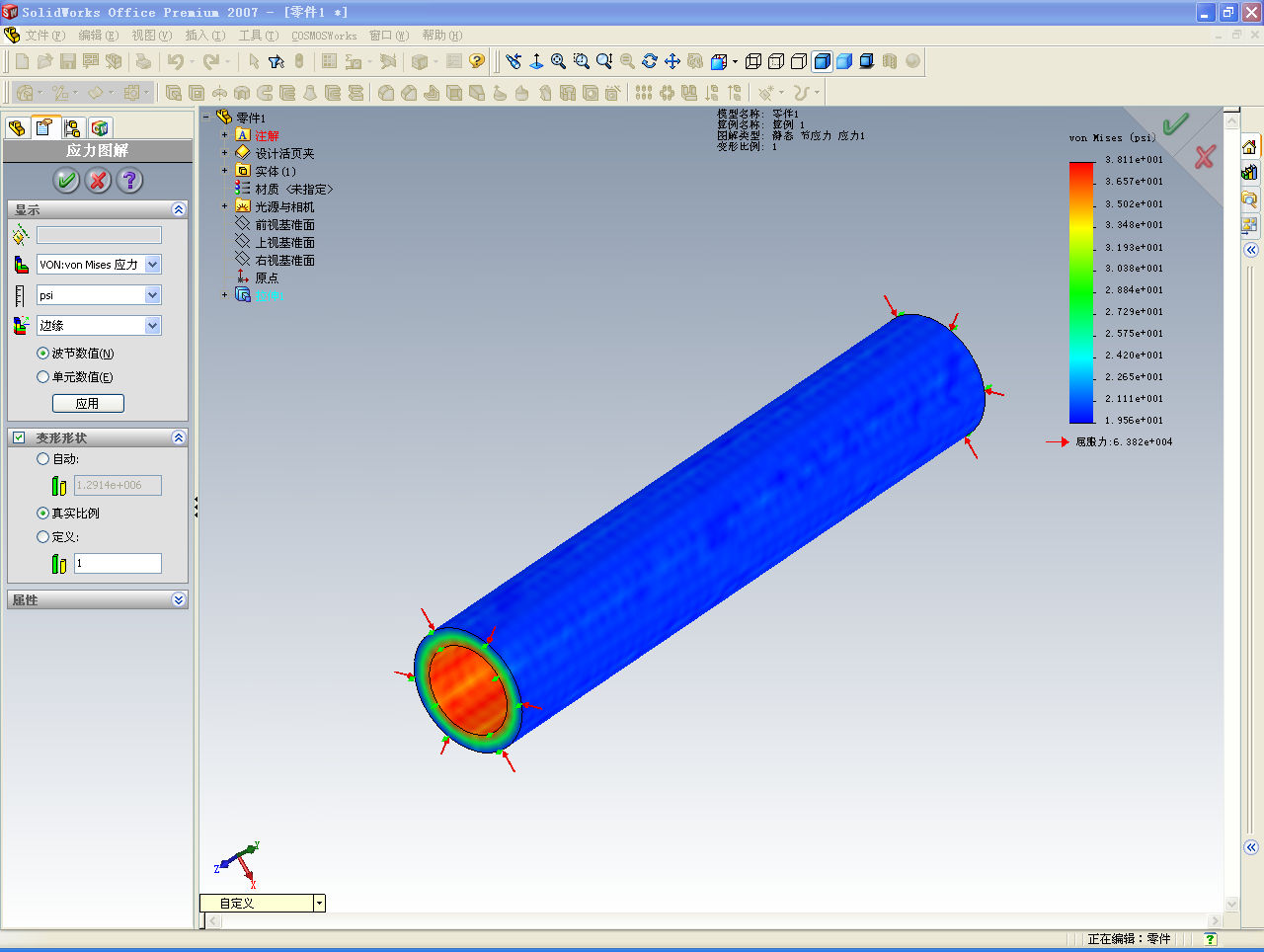1264x952 pixels.
Task: Select the 自动 deformation scale option
Action: (42, 459)
